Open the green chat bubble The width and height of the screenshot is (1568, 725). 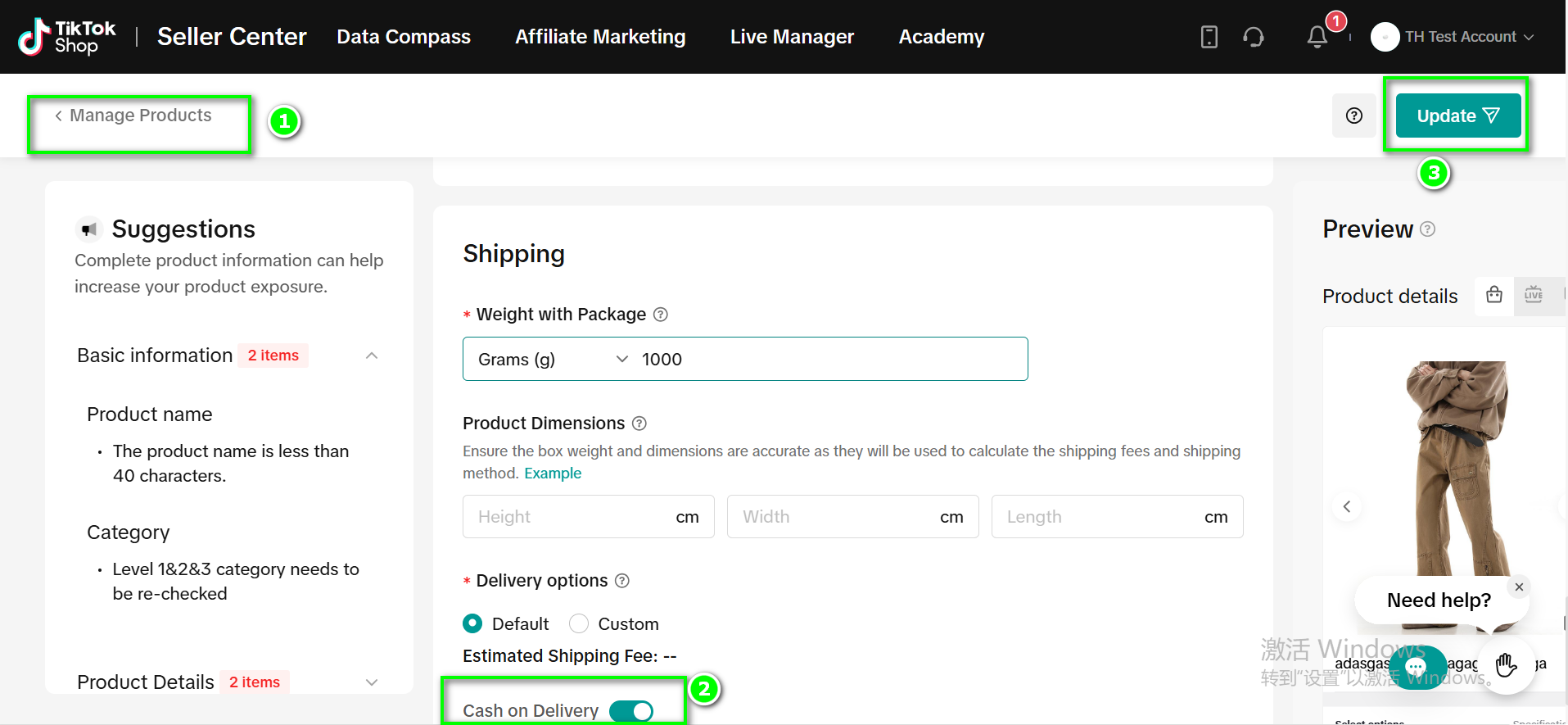click(x=1416, y=667)
